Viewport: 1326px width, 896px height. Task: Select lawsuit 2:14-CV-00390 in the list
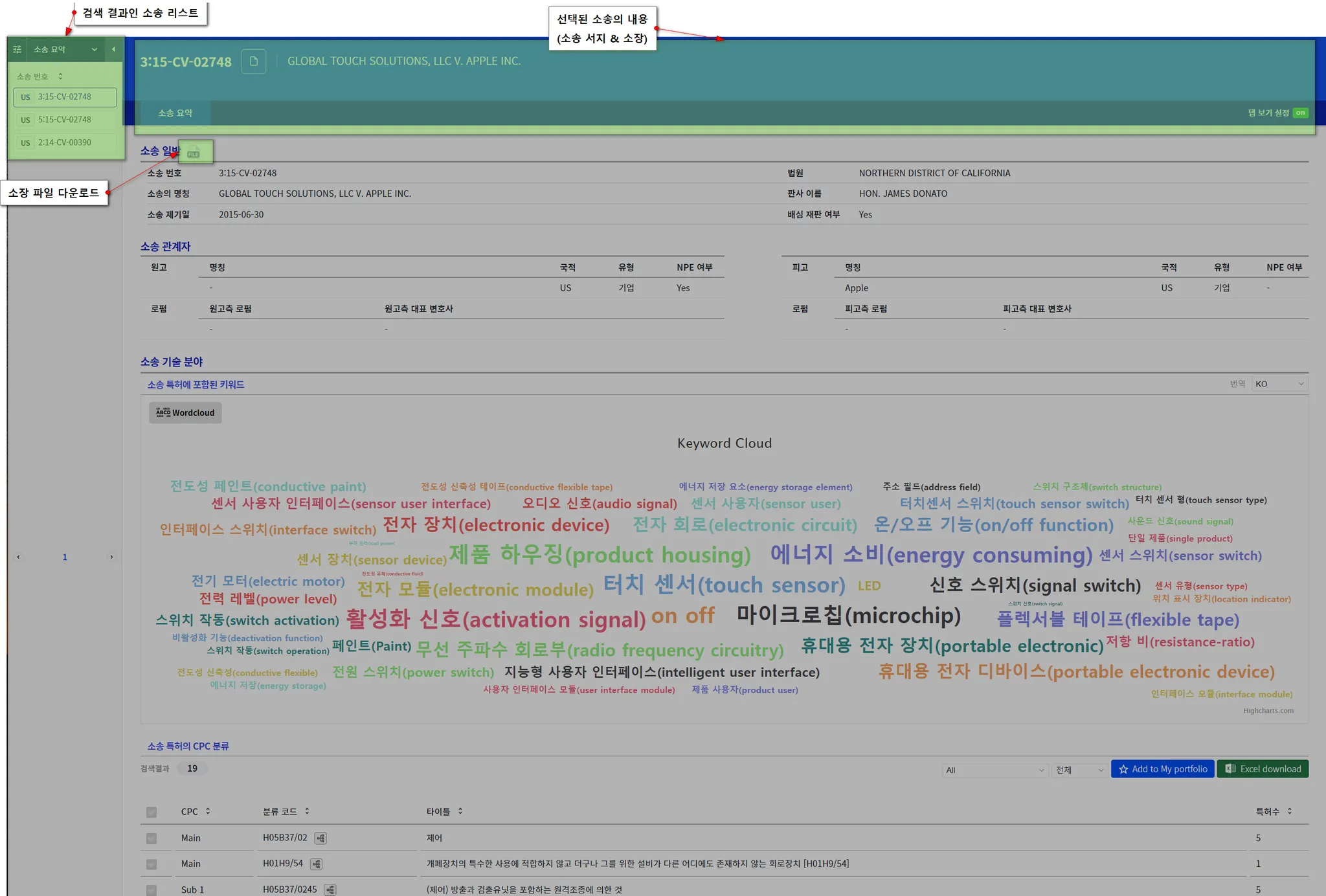coord(65,142)
